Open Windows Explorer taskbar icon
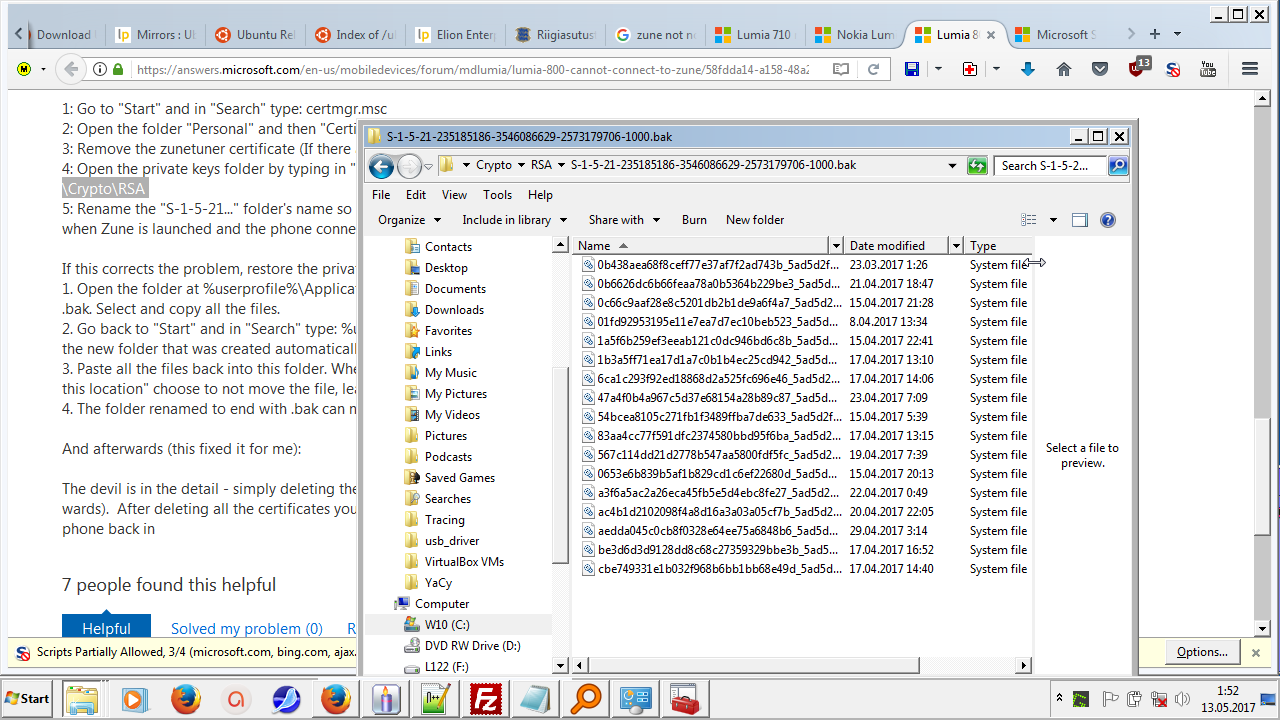Screen dimensions: 1280x720 pyautogui.click(x=83, y=699)
